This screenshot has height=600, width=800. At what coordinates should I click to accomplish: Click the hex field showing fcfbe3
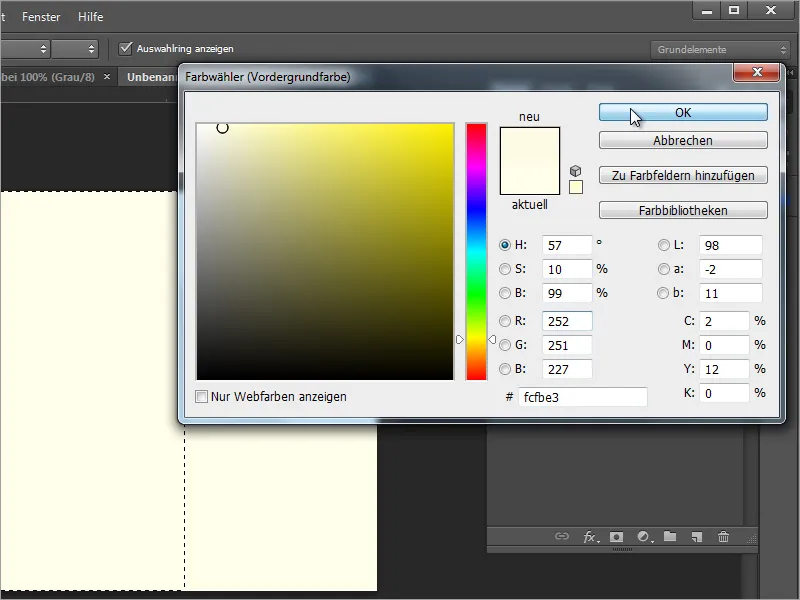tap(583, 397)
